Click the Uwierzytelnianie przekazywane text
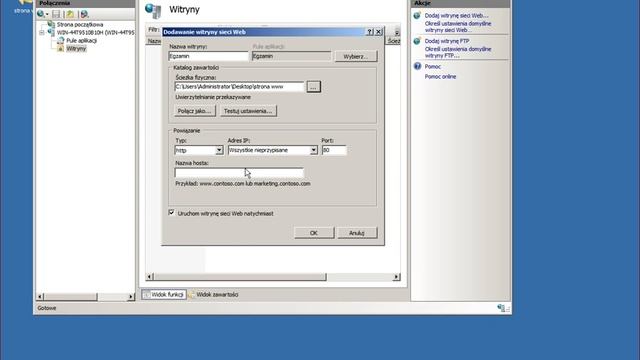The image size is (640, 360). click(x=213, y=97)
